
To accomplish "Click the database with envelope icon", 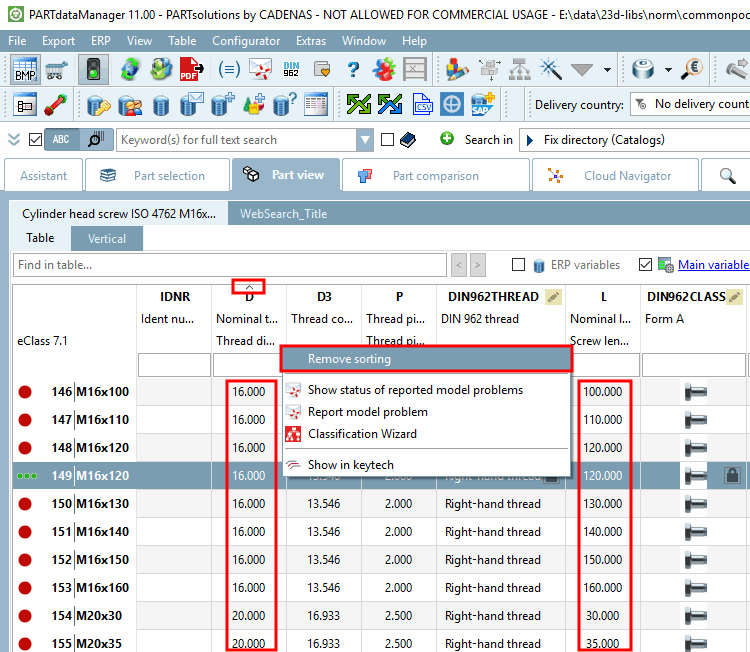I will coord(191,104).
